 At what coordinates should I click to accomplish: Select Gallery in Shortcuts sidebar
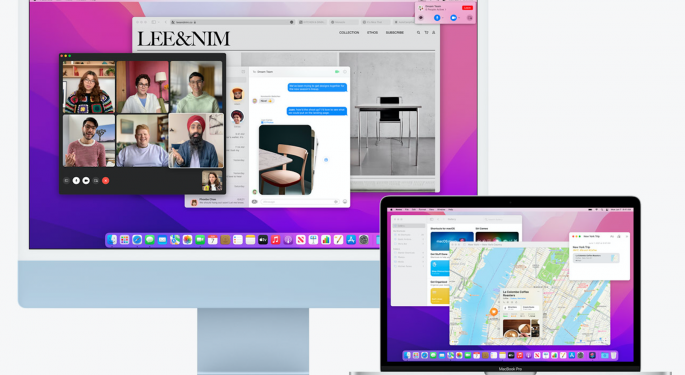coord(408,226)
